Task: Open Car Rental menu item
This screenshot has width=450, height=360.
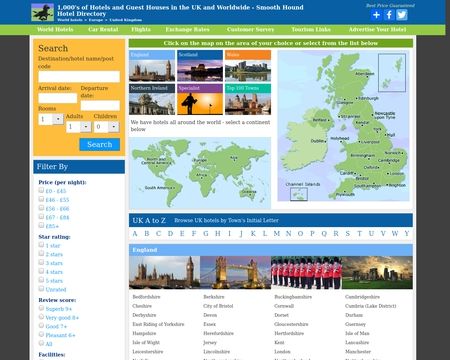Action: [103, 29]
